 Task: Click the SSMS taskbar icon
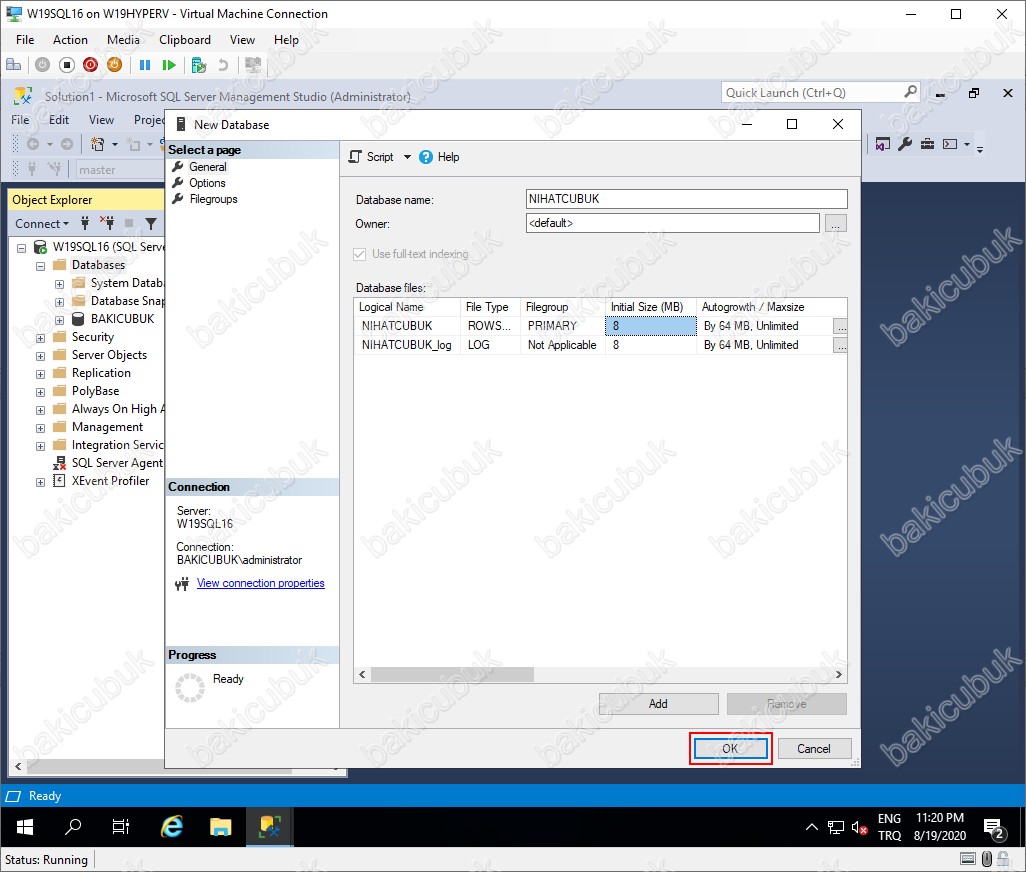[x=270, y=828]
